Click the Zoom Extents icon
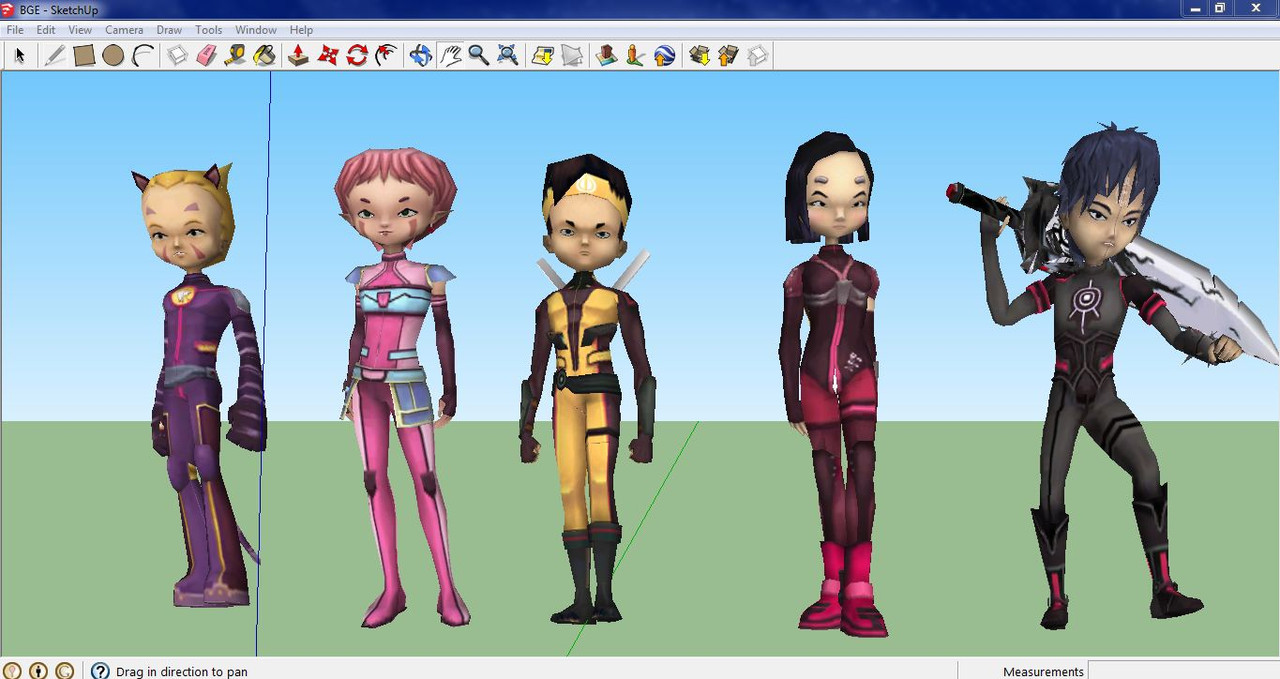This screenshot has height=679, width=1280. click(508, 56)
